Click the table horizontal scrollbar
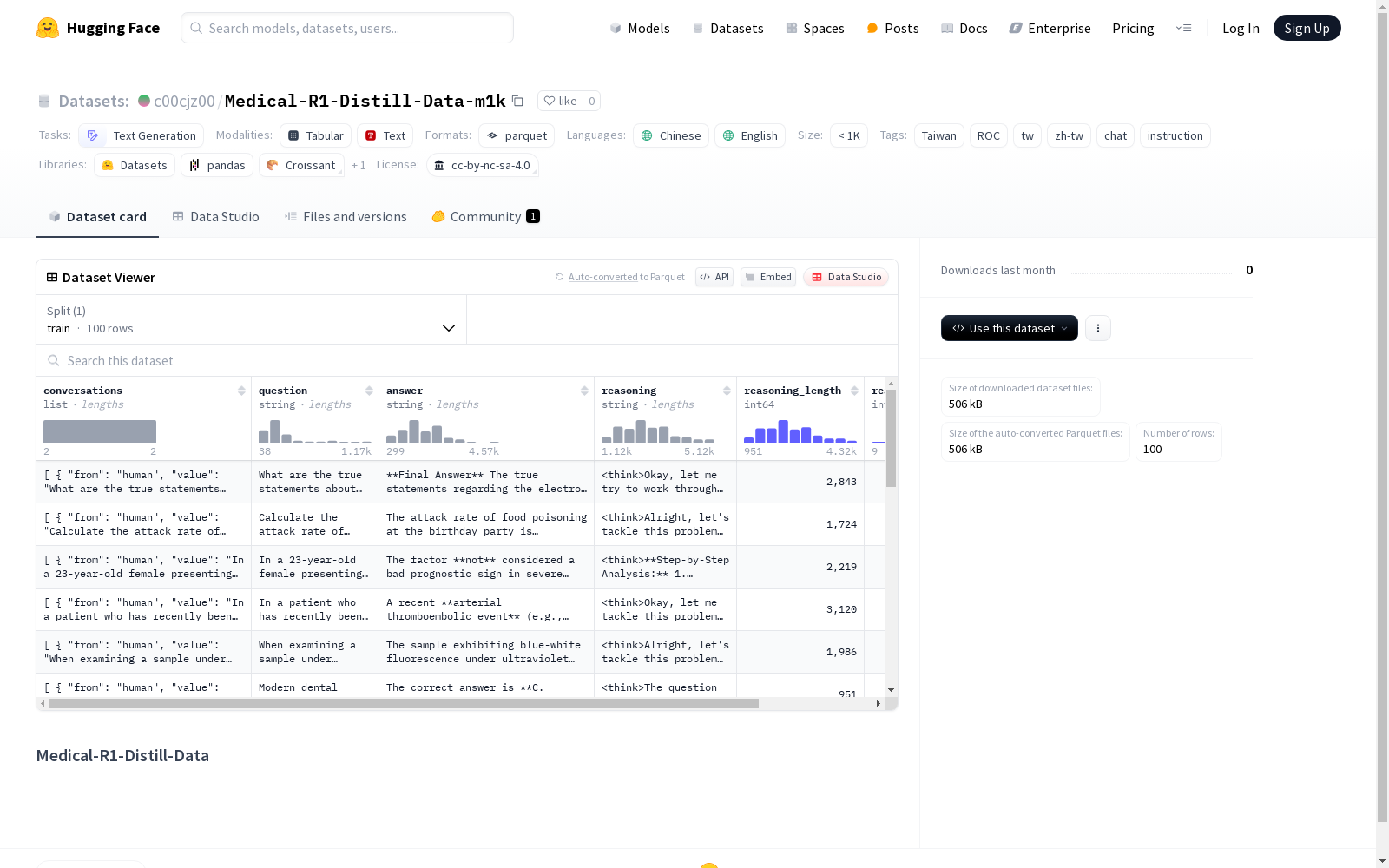The width and height of the screenshot is (1389, 868). [404, 703]
